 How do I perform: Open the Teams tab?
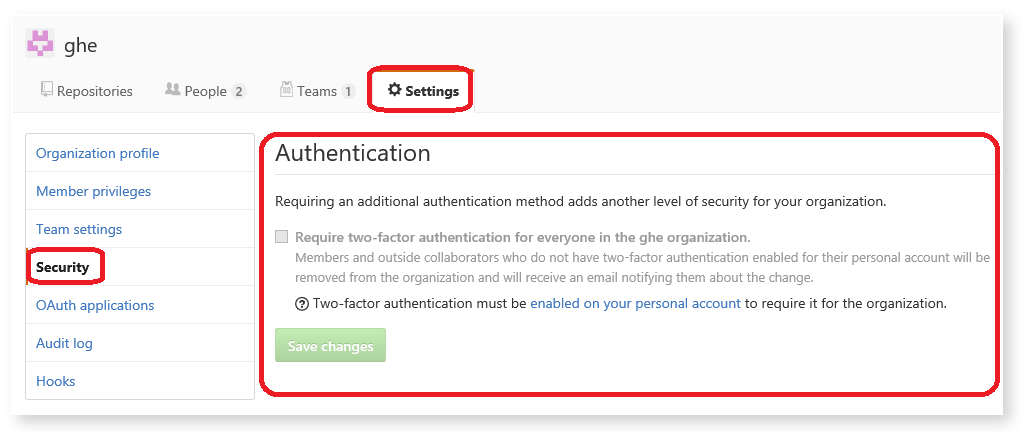tap(317, 91)
